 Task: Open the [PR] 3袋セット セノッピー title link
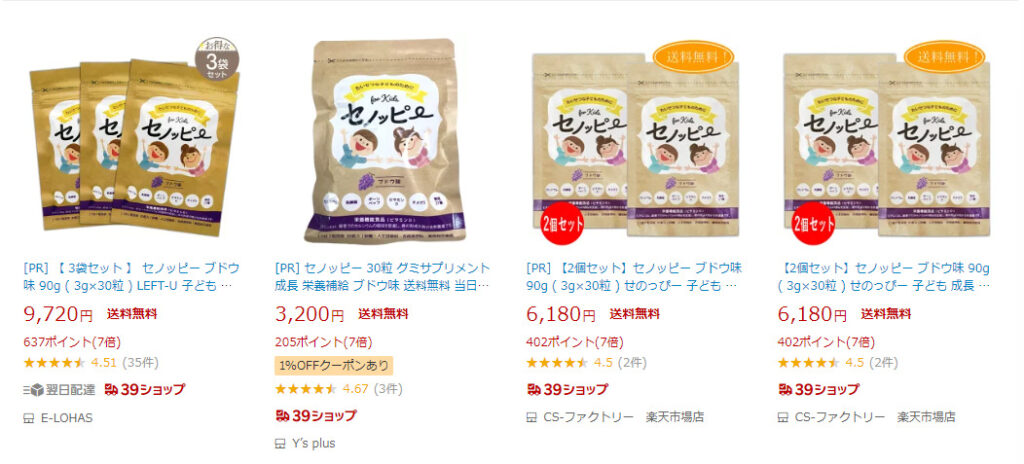(131, 277)
